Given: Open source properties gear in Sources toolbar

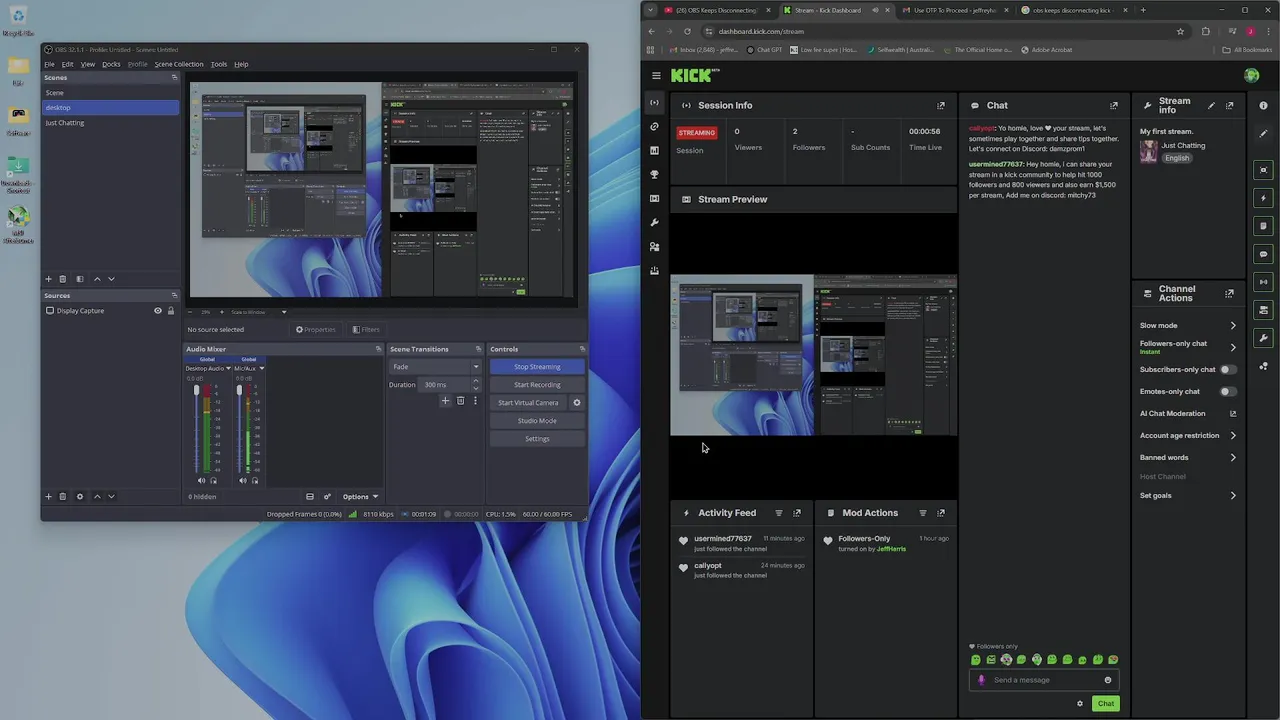Looking at the screenshot, I should 80,496.
